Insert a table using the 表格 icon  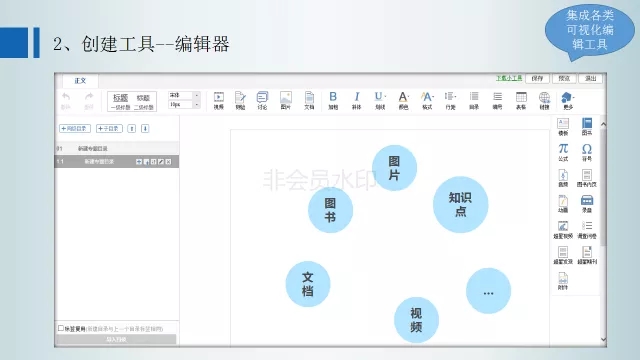521,100
